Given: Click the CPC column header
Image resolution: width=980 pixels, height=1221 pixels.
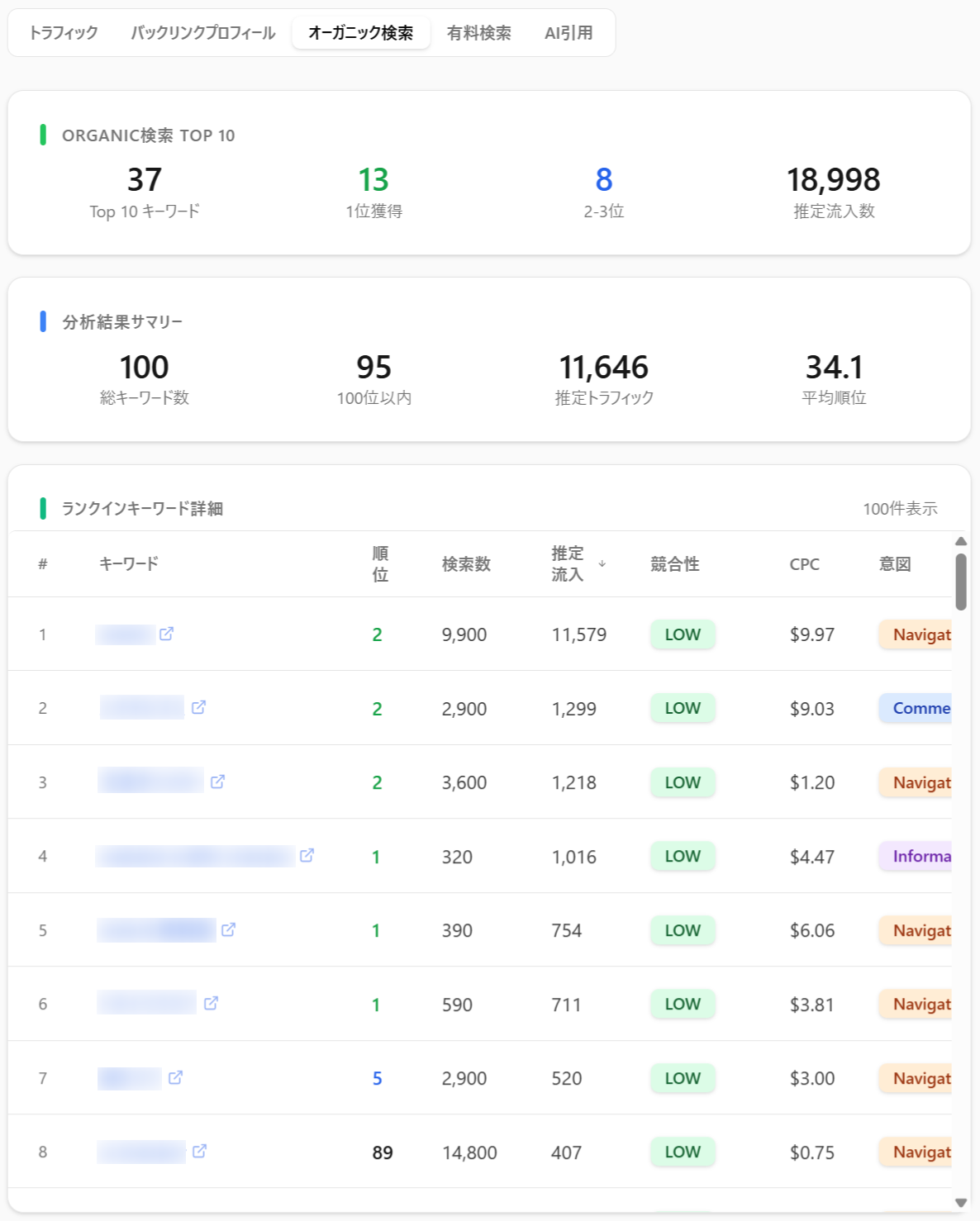Looking at the screenshot, I should 804,564.
